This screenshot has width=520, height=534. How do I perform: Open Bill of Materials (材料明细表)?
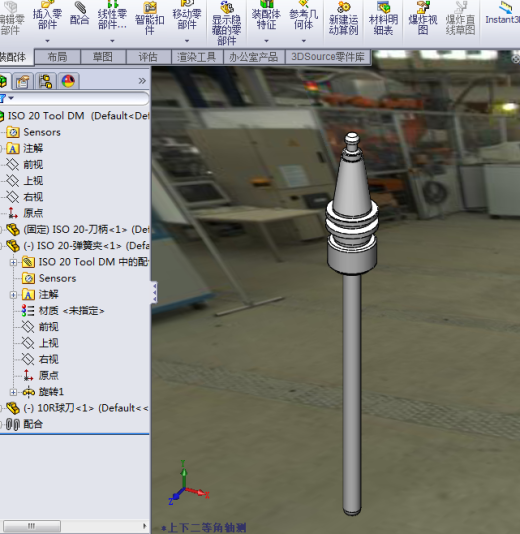(x=383, y=18)
